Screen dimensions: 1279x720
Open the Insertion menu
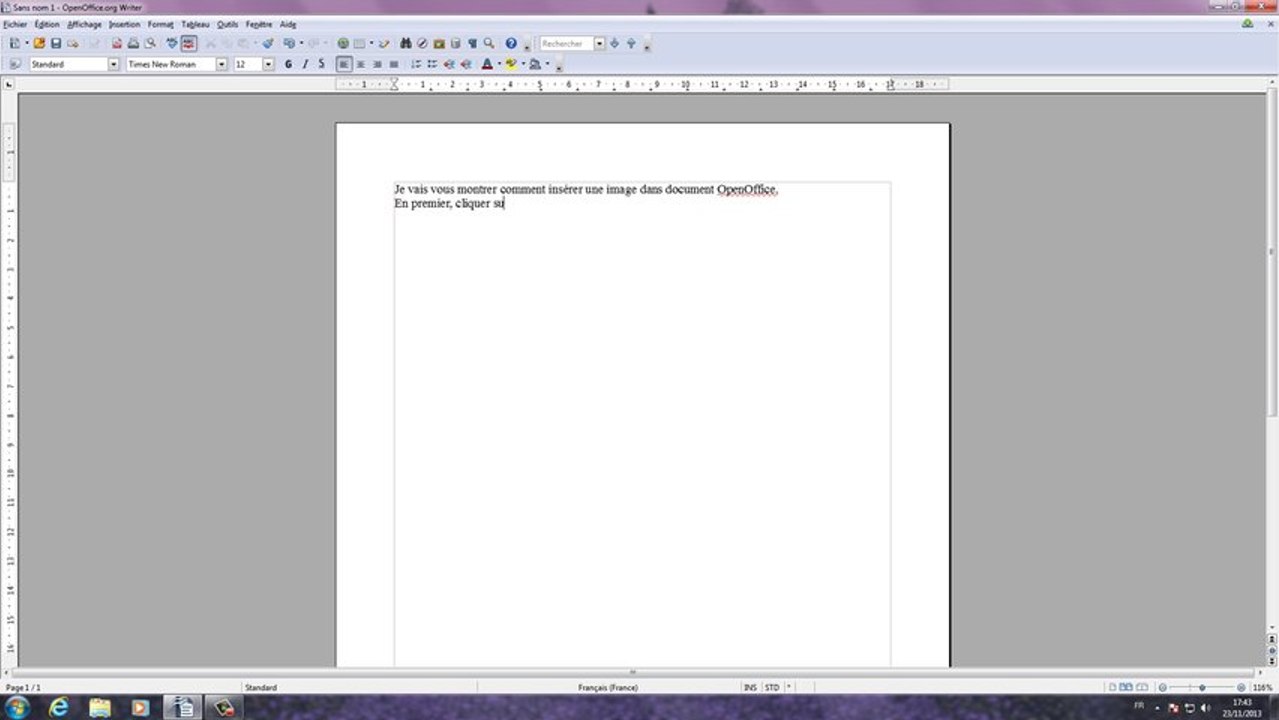124,24
